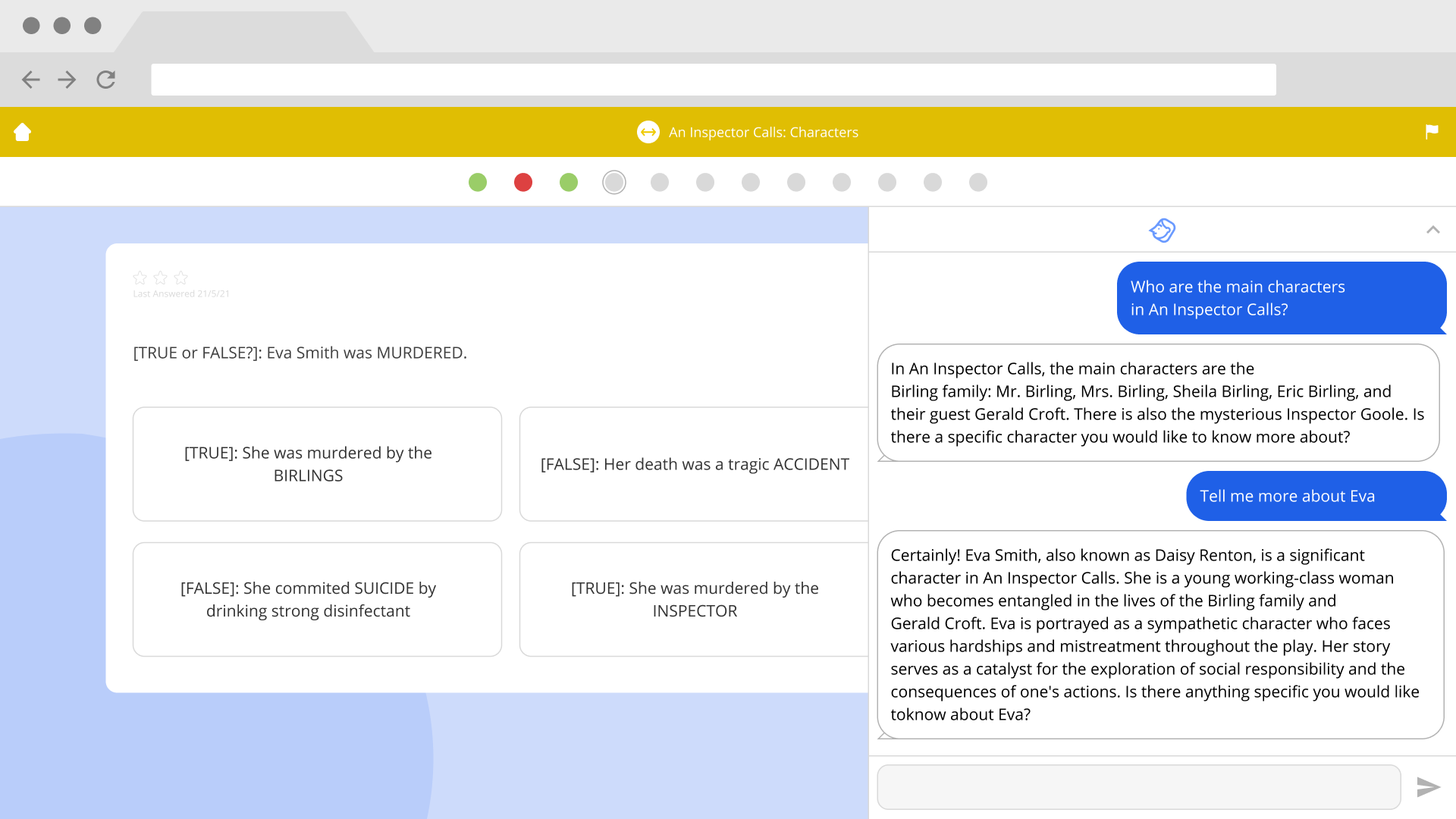Click the browser tab
The width and height of the screenshot is (1456, 819).
coord(244,32)
